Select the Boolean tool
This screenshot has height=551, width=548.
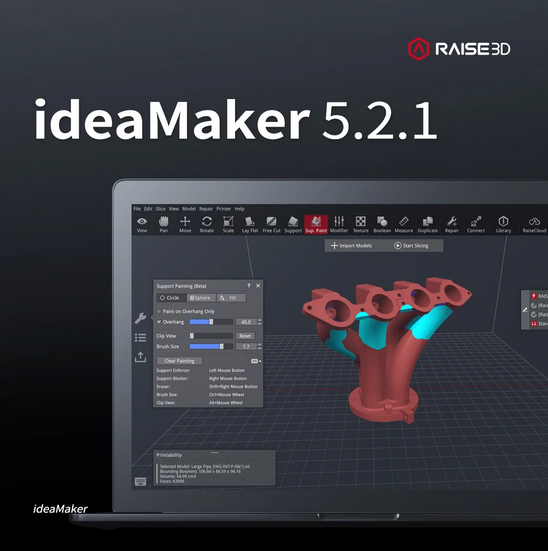coord(382,224)
